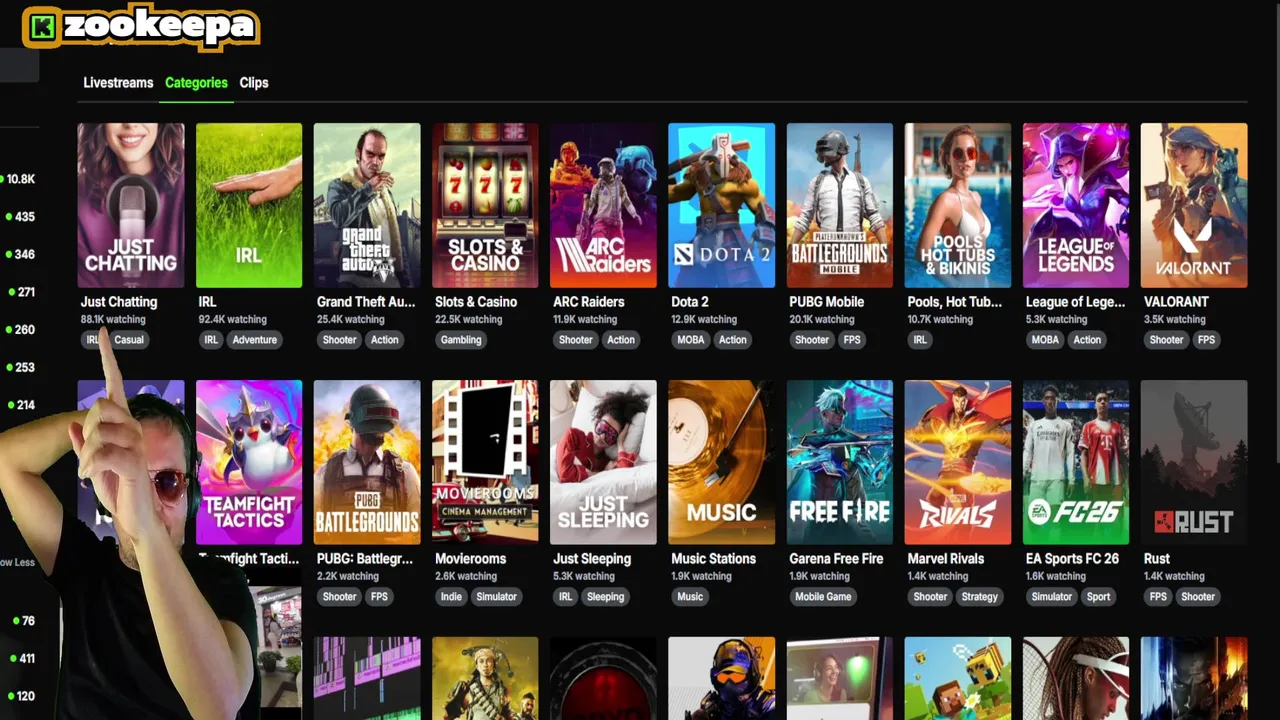
Task: Click the PUBG Mobile title link
Action: click(x=827, y=302)
